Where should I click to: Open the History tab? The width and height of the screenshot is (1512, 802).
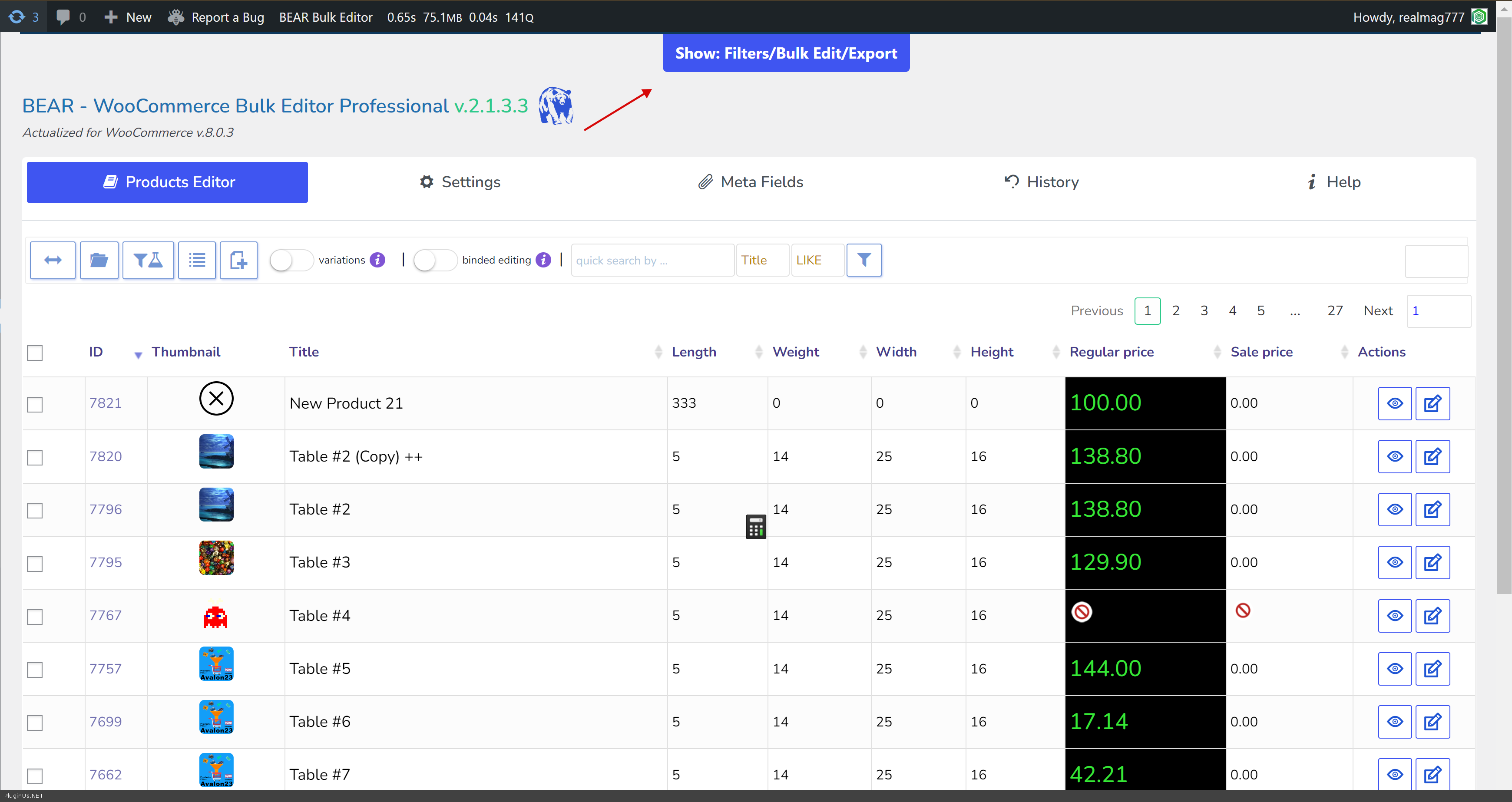click(x=1041, y=182)
